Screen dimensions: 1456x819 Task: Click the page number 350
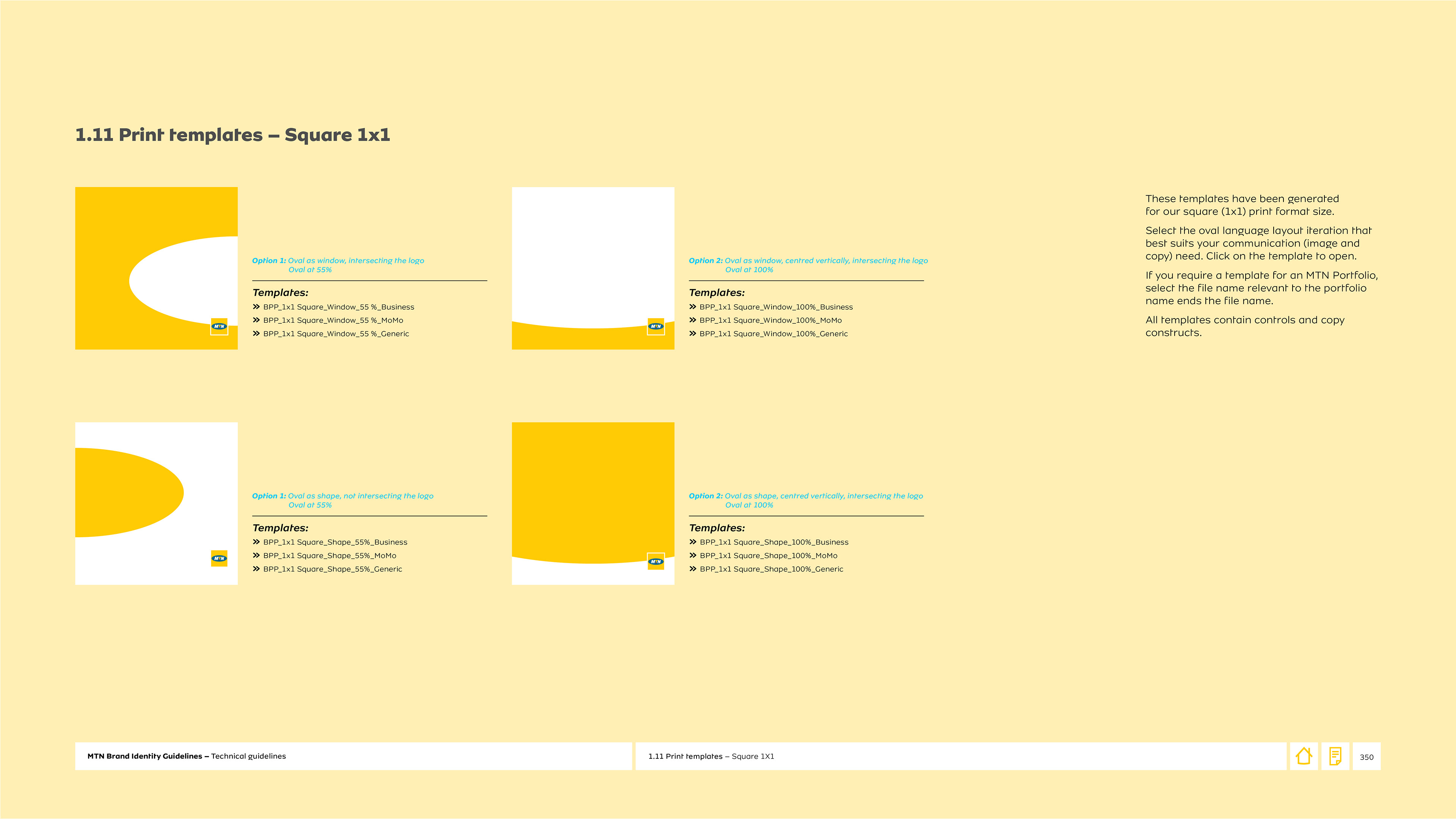(1366, 757)
